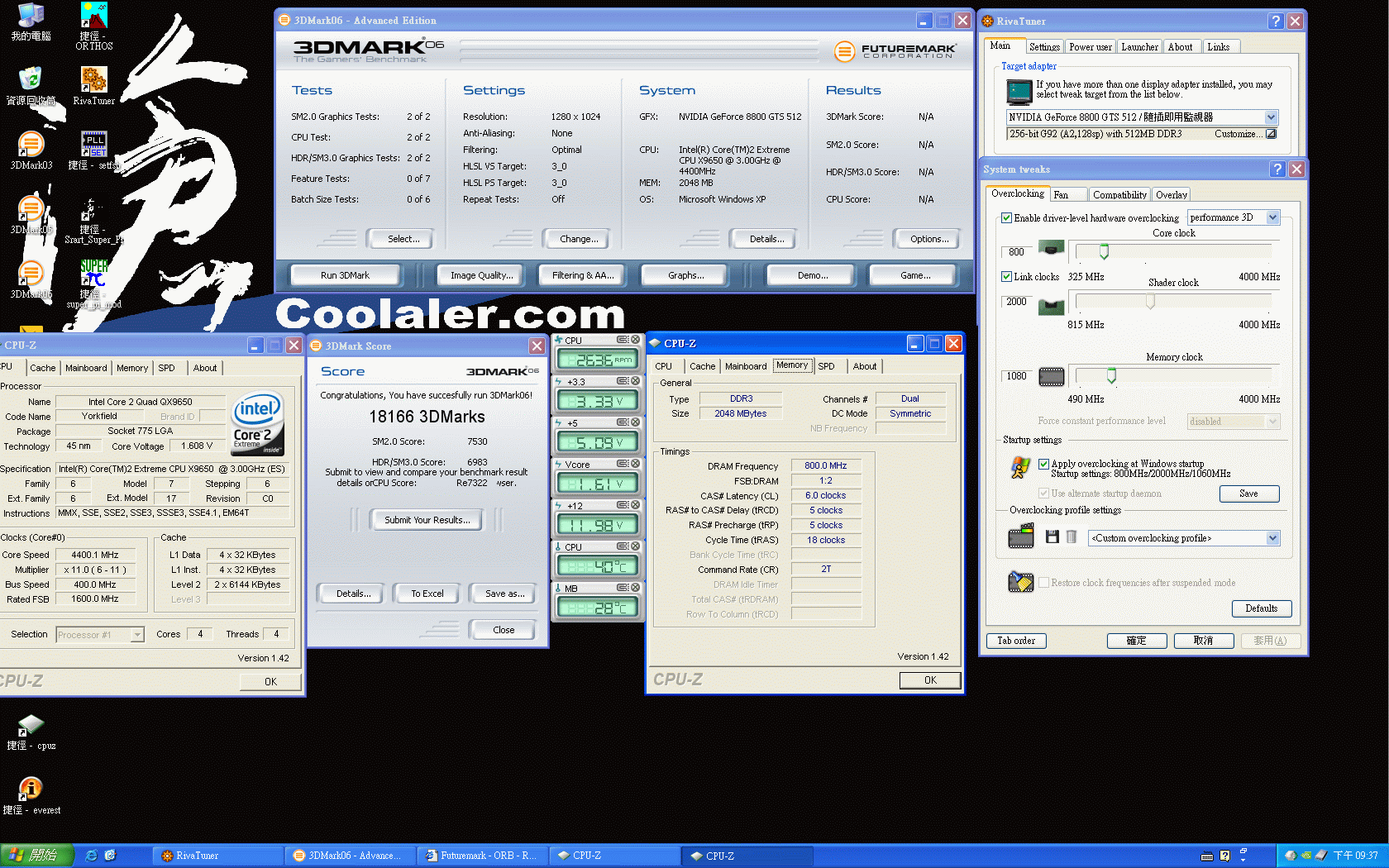1389x868 pixels.
Task: Open the Power user tab in RivaTuner
Action: pos(1090,47)
